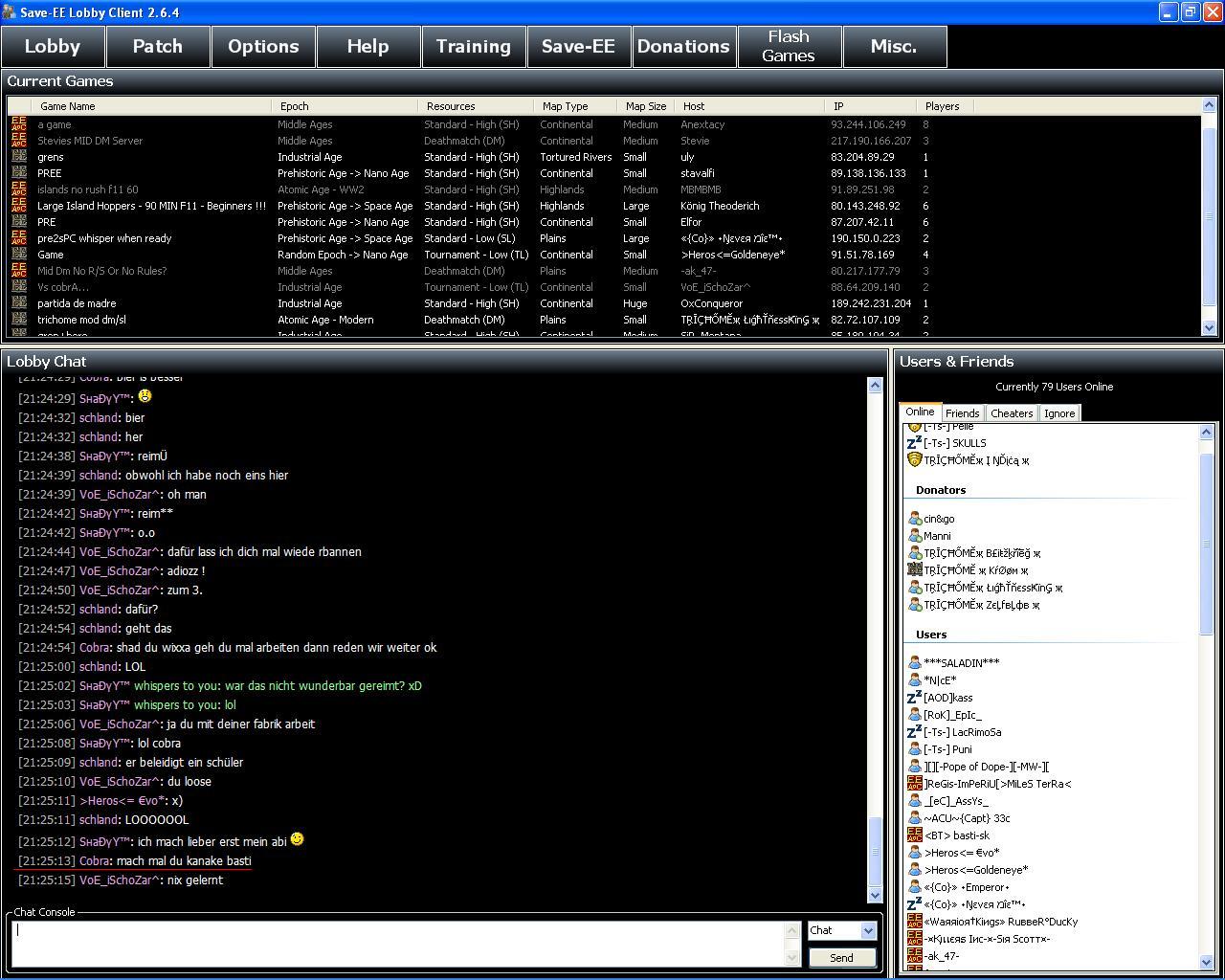Open the Flash Games section

pos(789,46)
